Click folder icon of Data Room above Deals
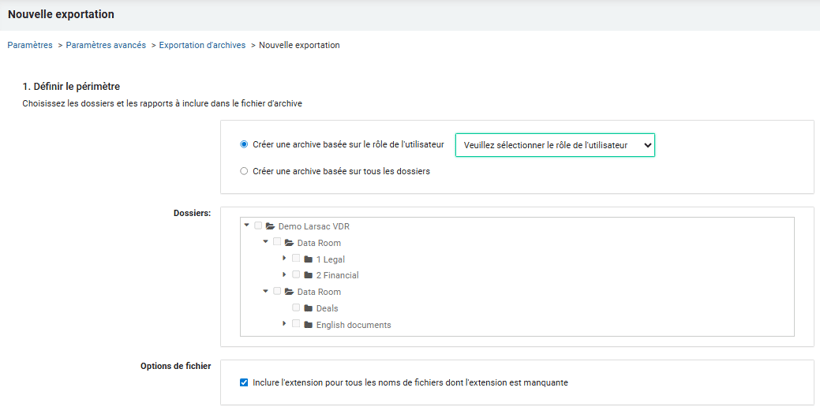Image resolution: width=820 pixels, height=410 pixels. (x=289, y=292)
